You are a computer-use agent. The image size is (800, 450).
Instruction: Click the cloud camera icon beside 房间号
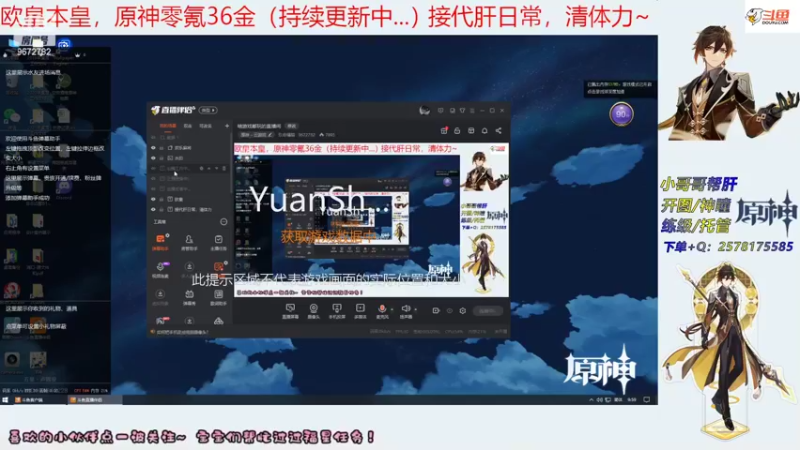64,44
